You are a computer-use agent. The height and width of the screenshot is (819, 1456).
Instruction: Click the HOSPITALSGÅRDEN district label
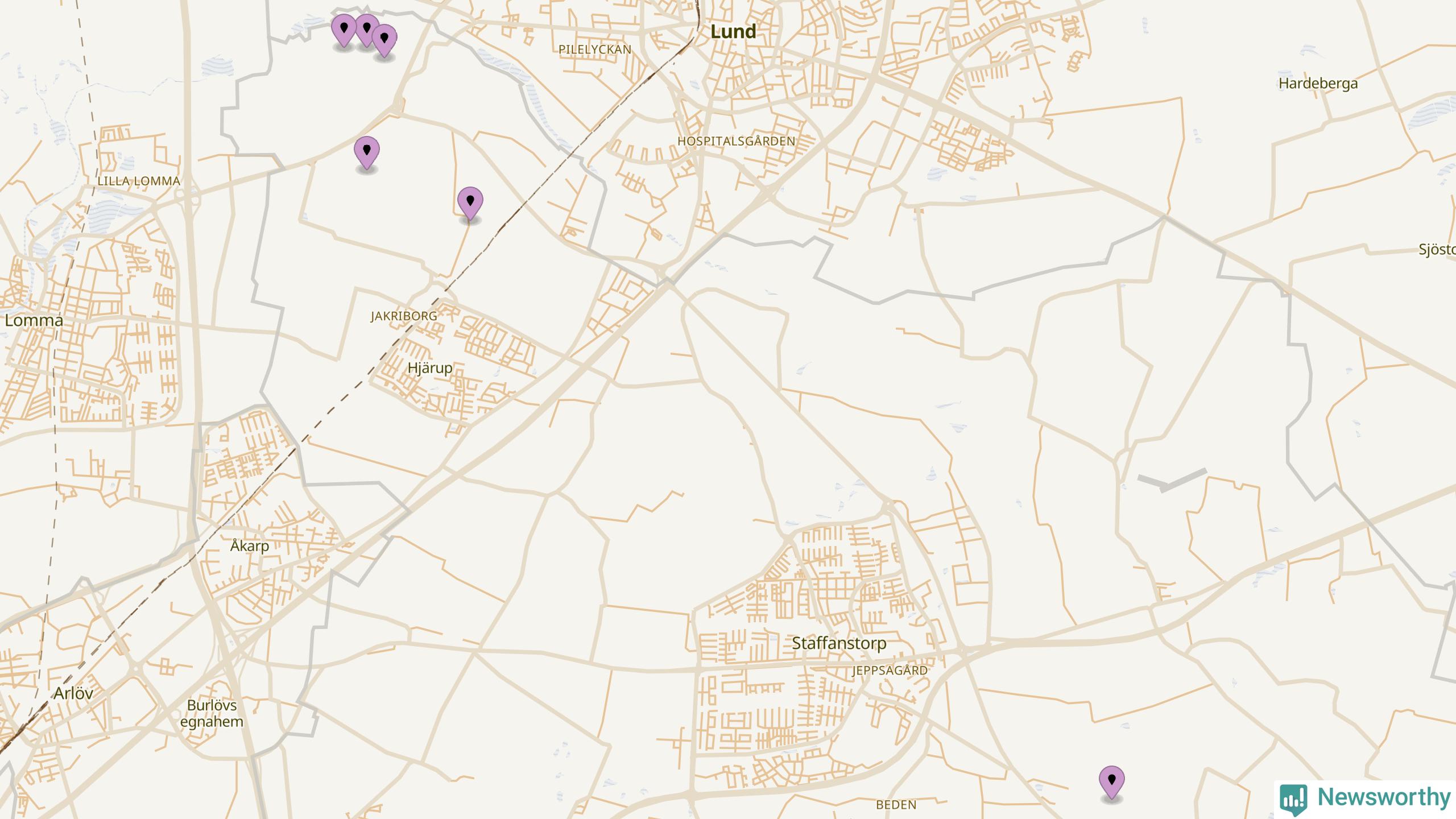pyautogui.click(x=736, y=141)
